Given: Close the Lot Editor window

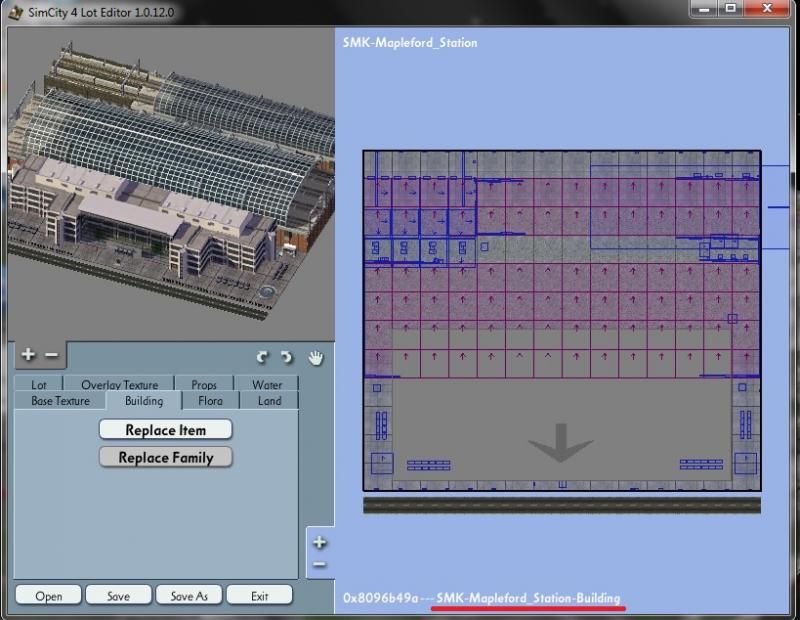Looking at the screenshot, I should click(x=767, y=9).
